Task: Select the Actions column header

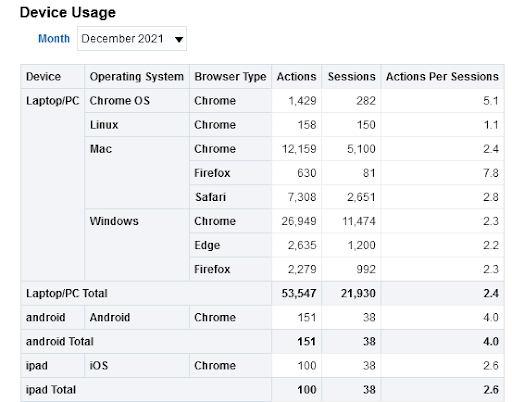Action: click(297, 77)
